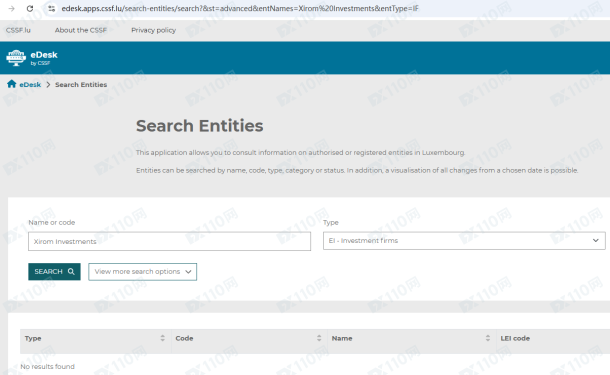Click the eDesk by CSSF logo
610x375 pixels.
32,58
